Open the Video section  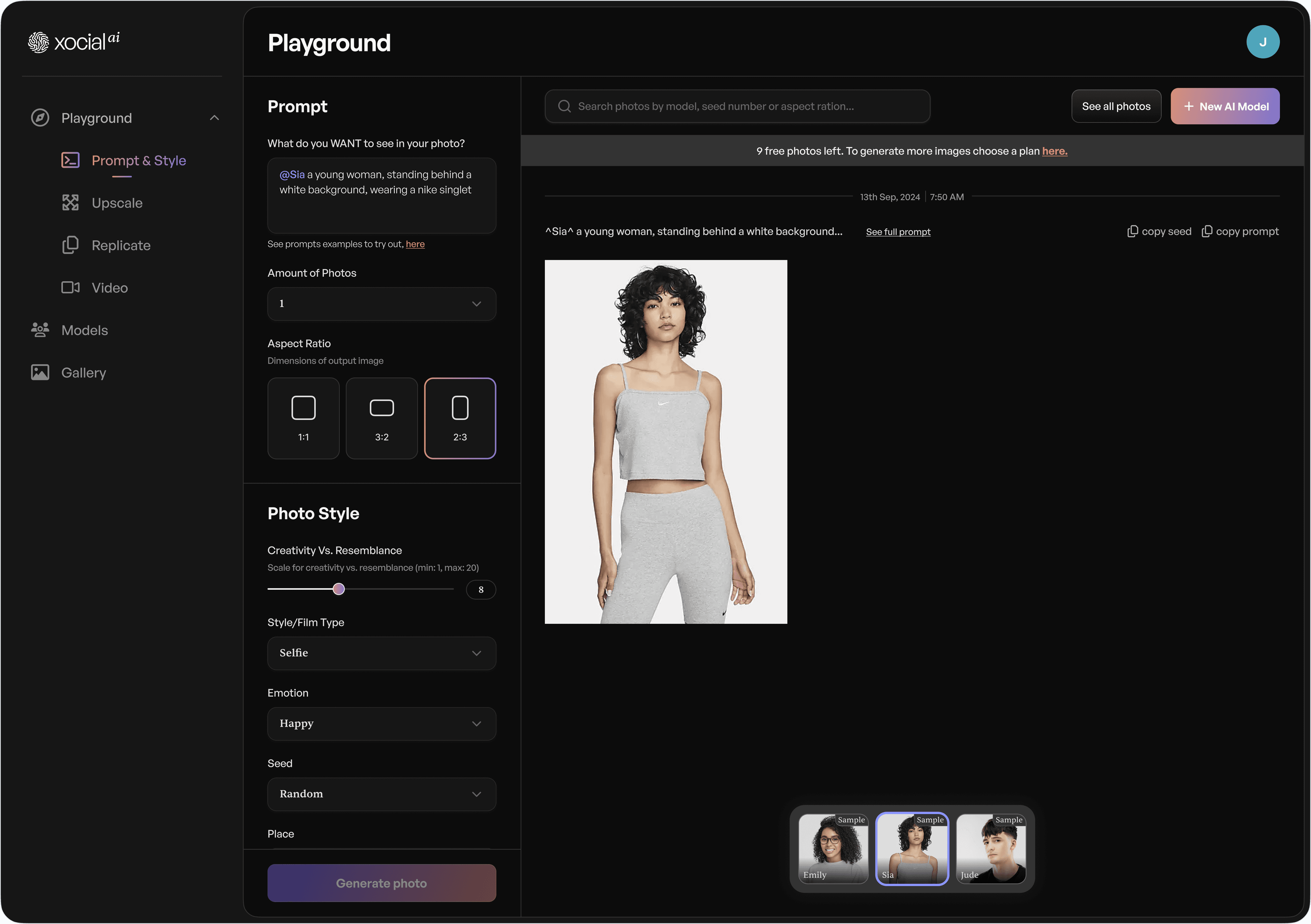pyautogui.click(x=95, y=288)
